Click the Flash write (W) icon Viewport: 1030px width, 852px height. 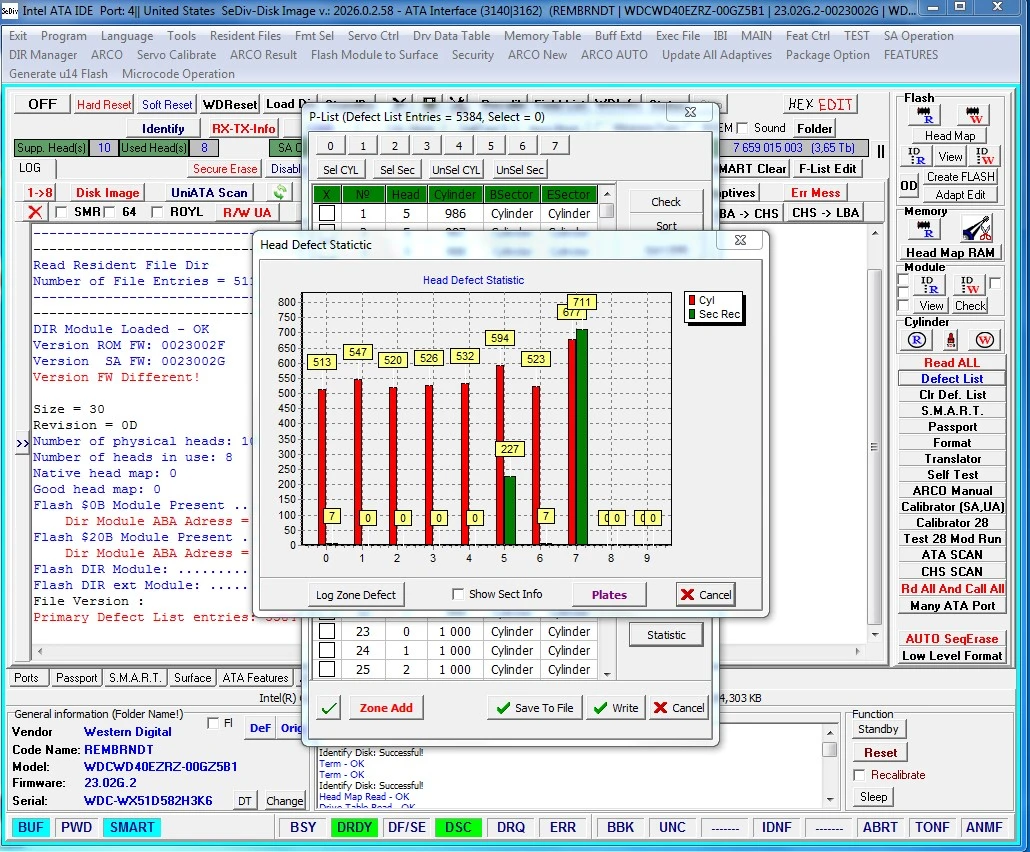(x=974, y=115)
